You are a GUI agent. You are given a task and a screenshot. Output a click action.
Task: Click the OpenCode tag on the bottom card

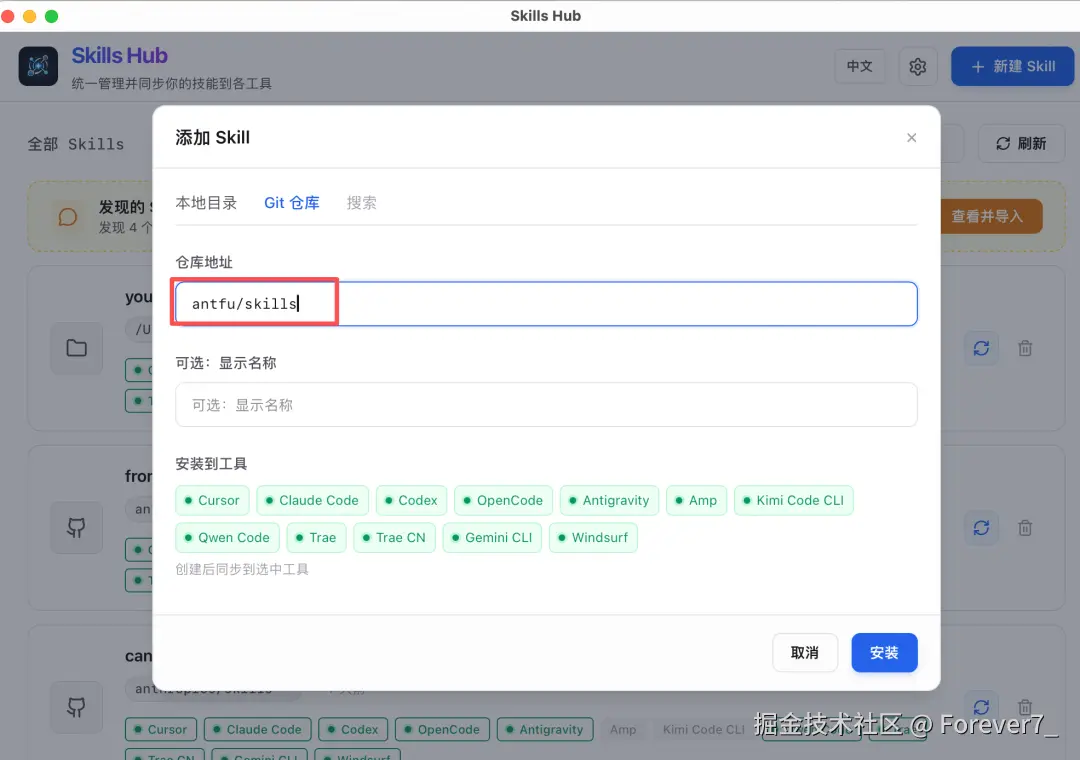pos(442,729)
